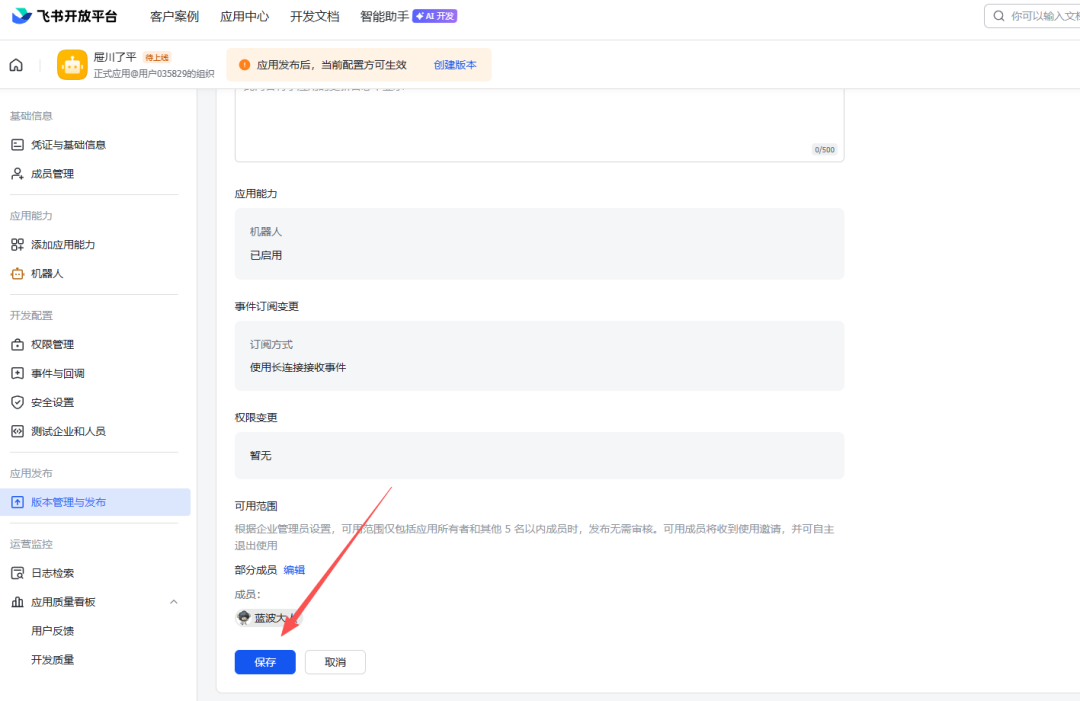Select 开发质量 submenu item
Image resolution: width=1080 pixels, height=701 pixels.
click(52, 660)
